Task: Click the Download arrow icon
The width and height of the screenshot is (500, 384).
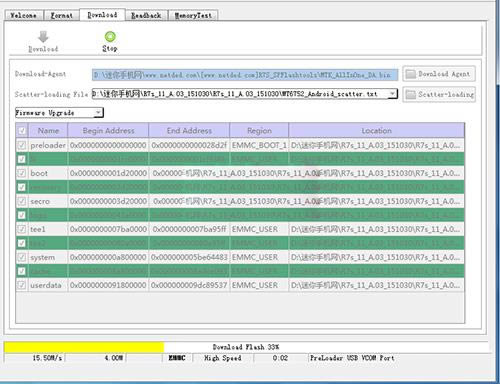Action: click(x=43, y=37)
